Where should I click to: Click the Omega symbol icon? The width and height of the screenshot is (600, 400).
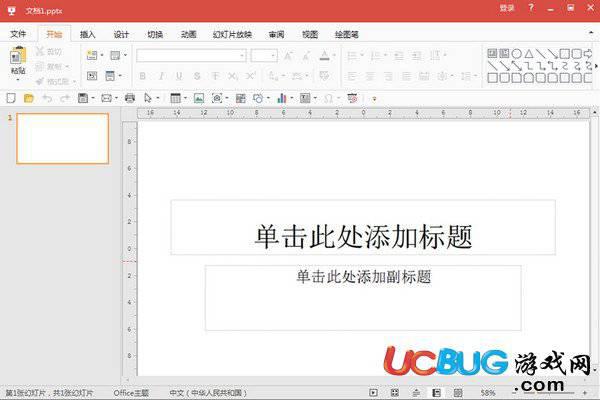pyautogui.click(x=328, y=99)
